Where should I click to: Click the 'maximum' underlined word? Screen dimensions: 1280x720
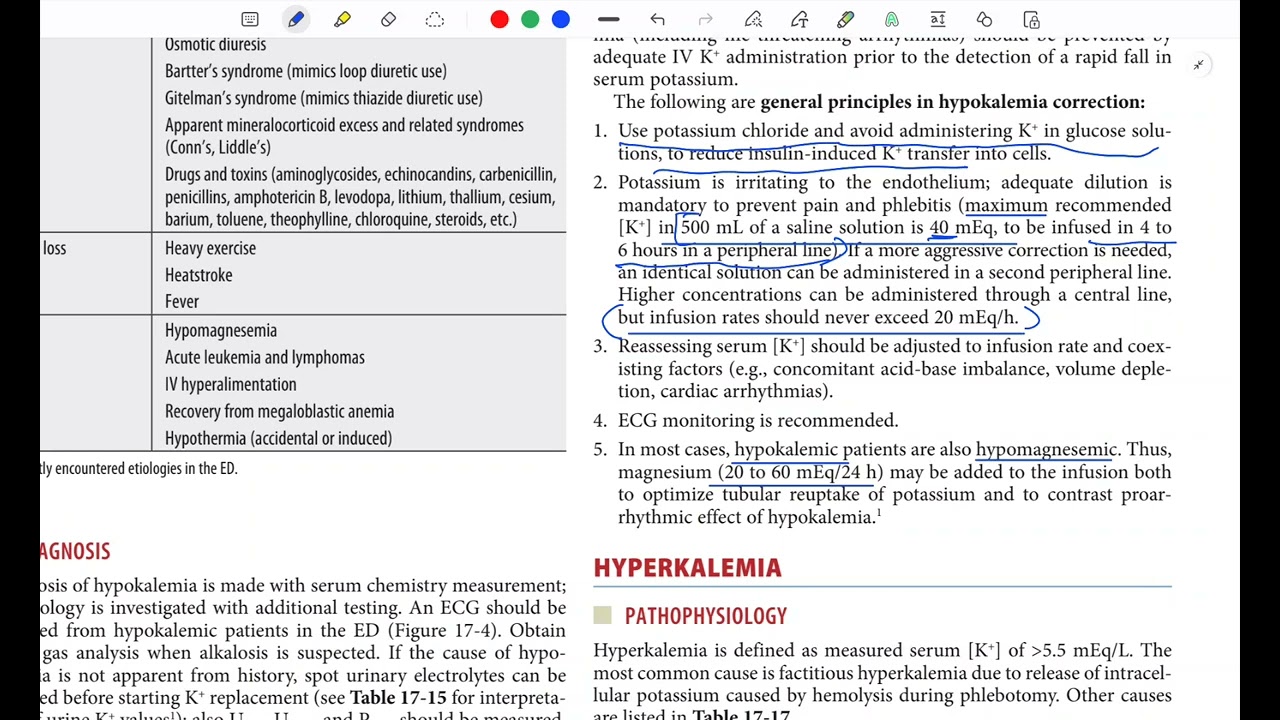[1006, 206]
